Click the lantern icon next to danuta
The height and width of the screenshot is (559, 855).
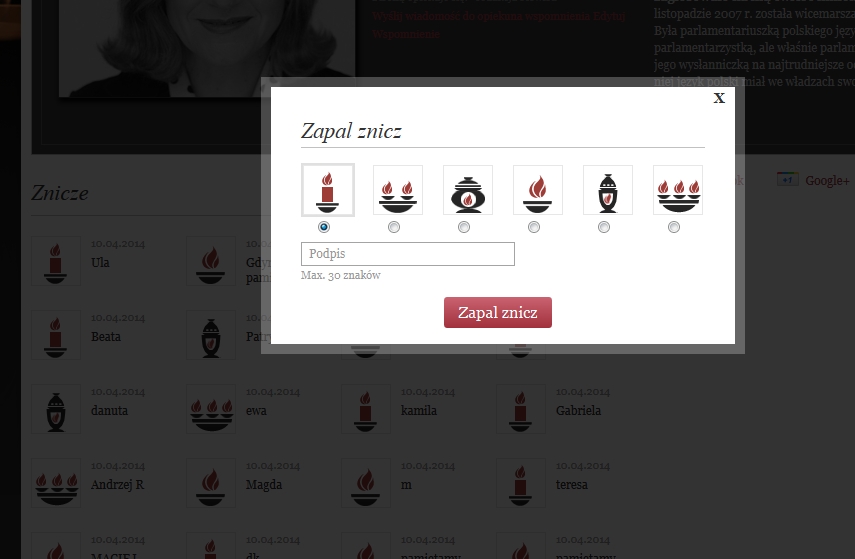pos(56,409)
